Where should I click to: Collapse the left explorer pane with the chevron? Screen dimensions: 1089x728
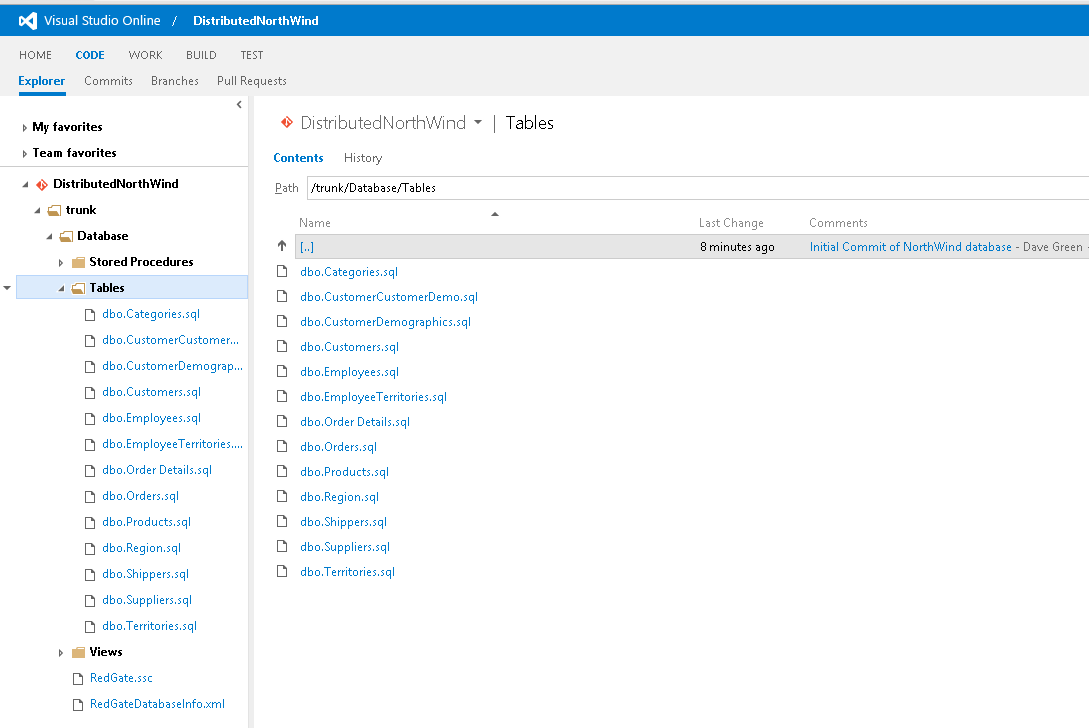tap(239, 105)
